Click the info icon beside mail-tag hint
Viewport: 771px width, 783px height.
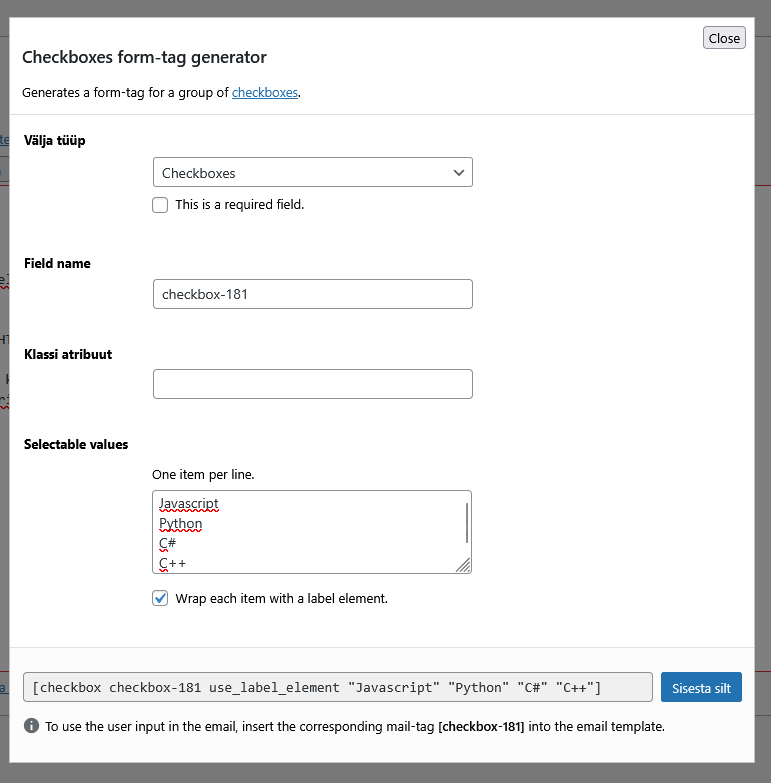tap(31, 726)
